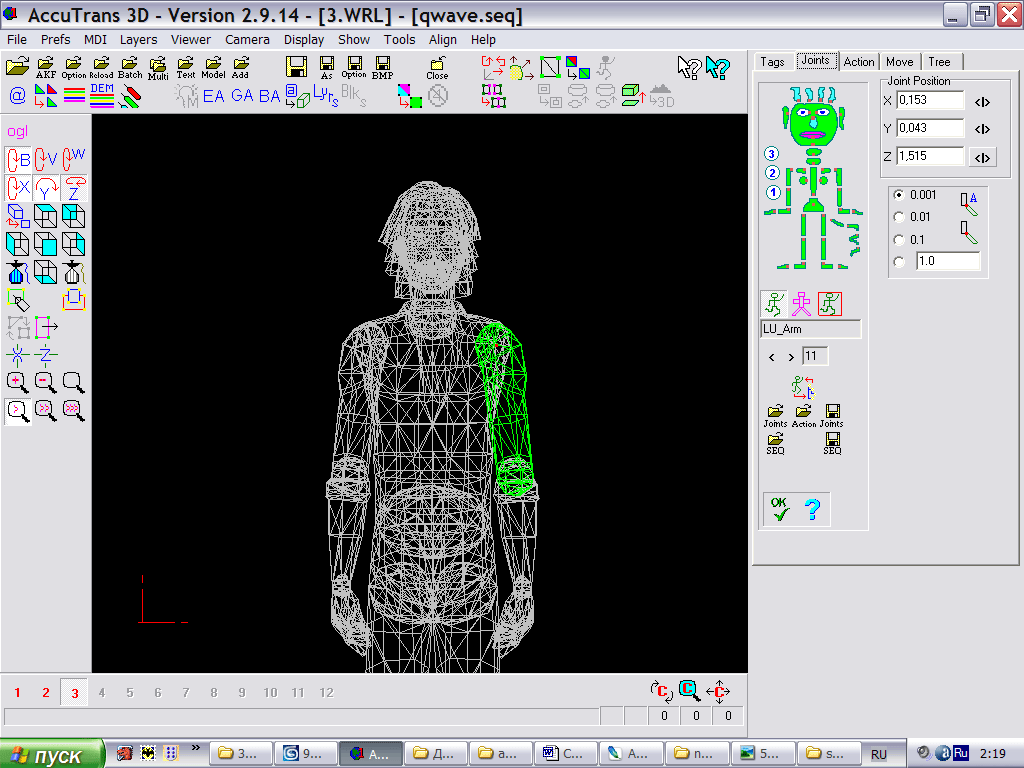This screenshot has width=1024, height=768.
Task: Select the 0.1 increment radio button
Action: (x=899, y=240)
